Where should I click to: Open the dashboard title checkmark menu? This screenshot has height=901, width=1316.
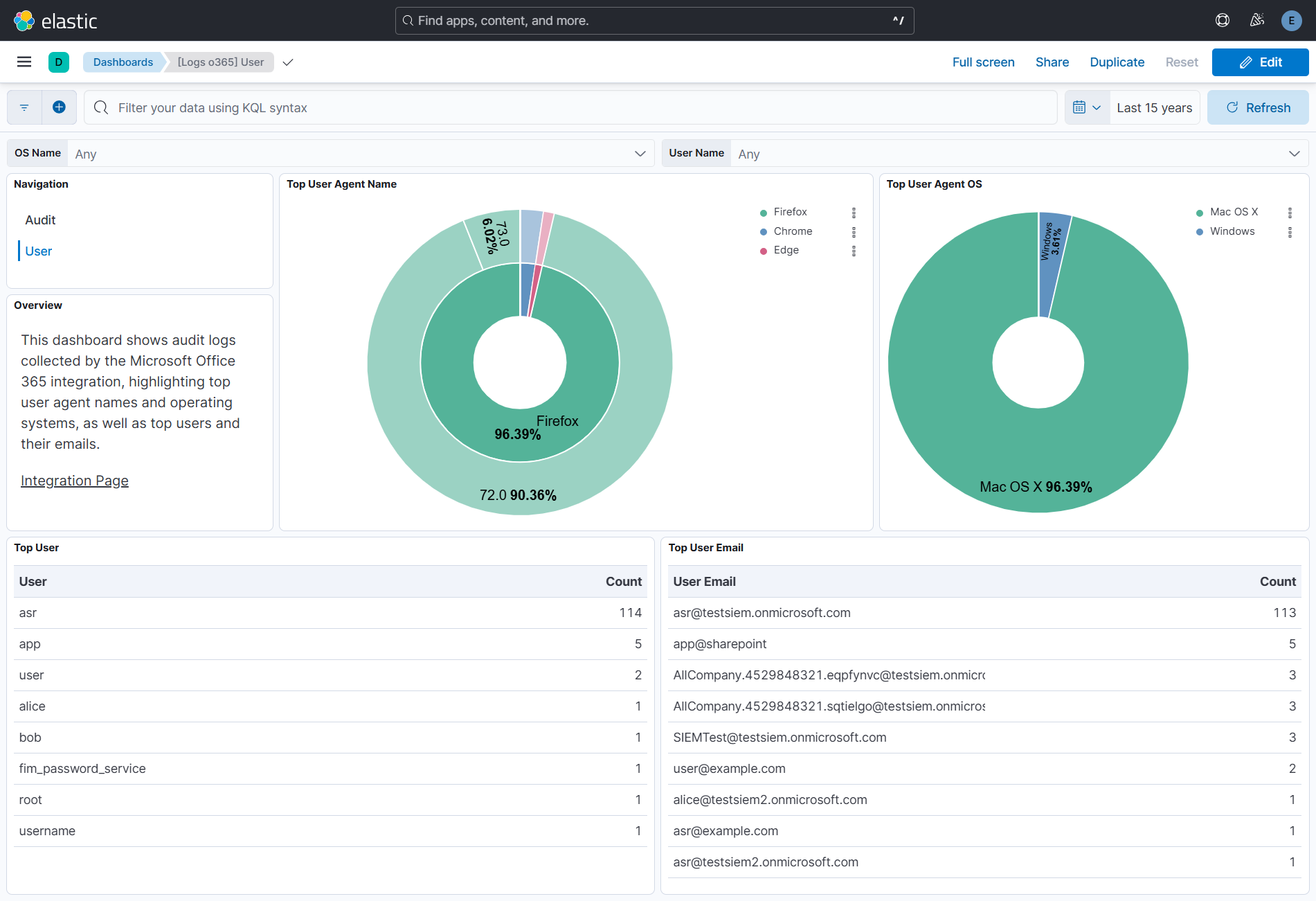(288, 62)
